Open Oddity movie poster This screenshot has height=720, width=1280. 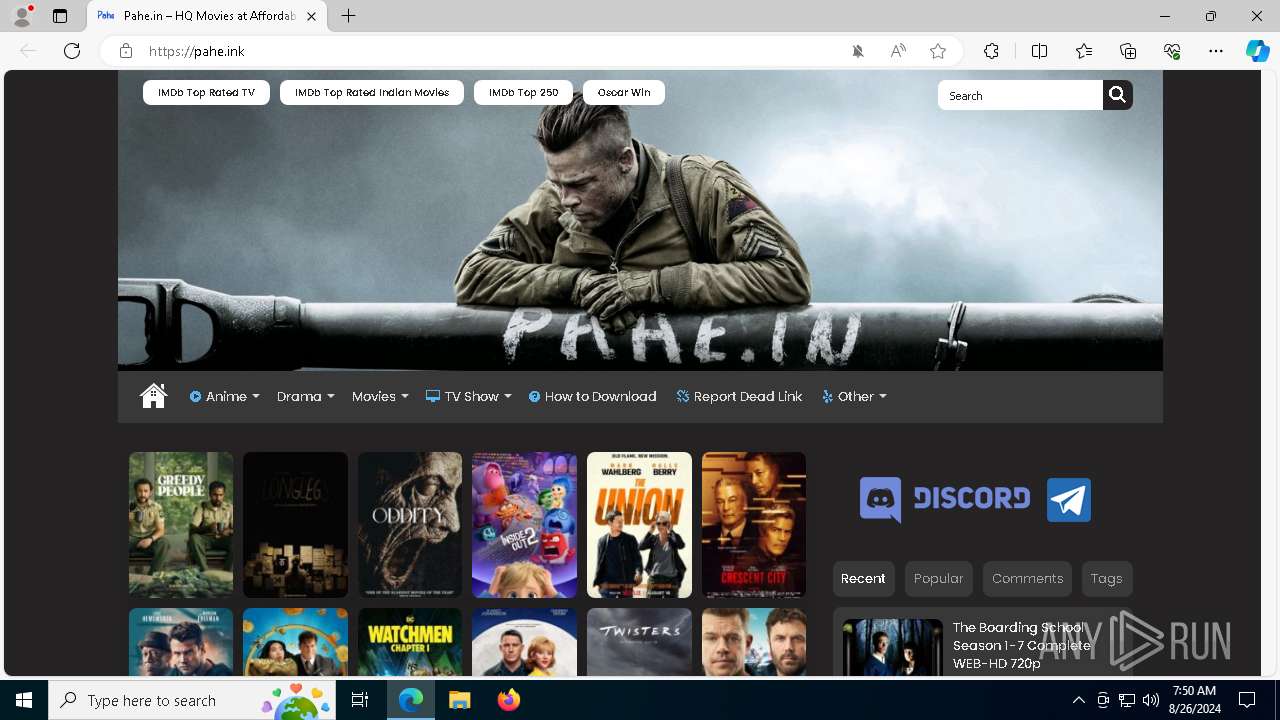(x=410, y=525)
